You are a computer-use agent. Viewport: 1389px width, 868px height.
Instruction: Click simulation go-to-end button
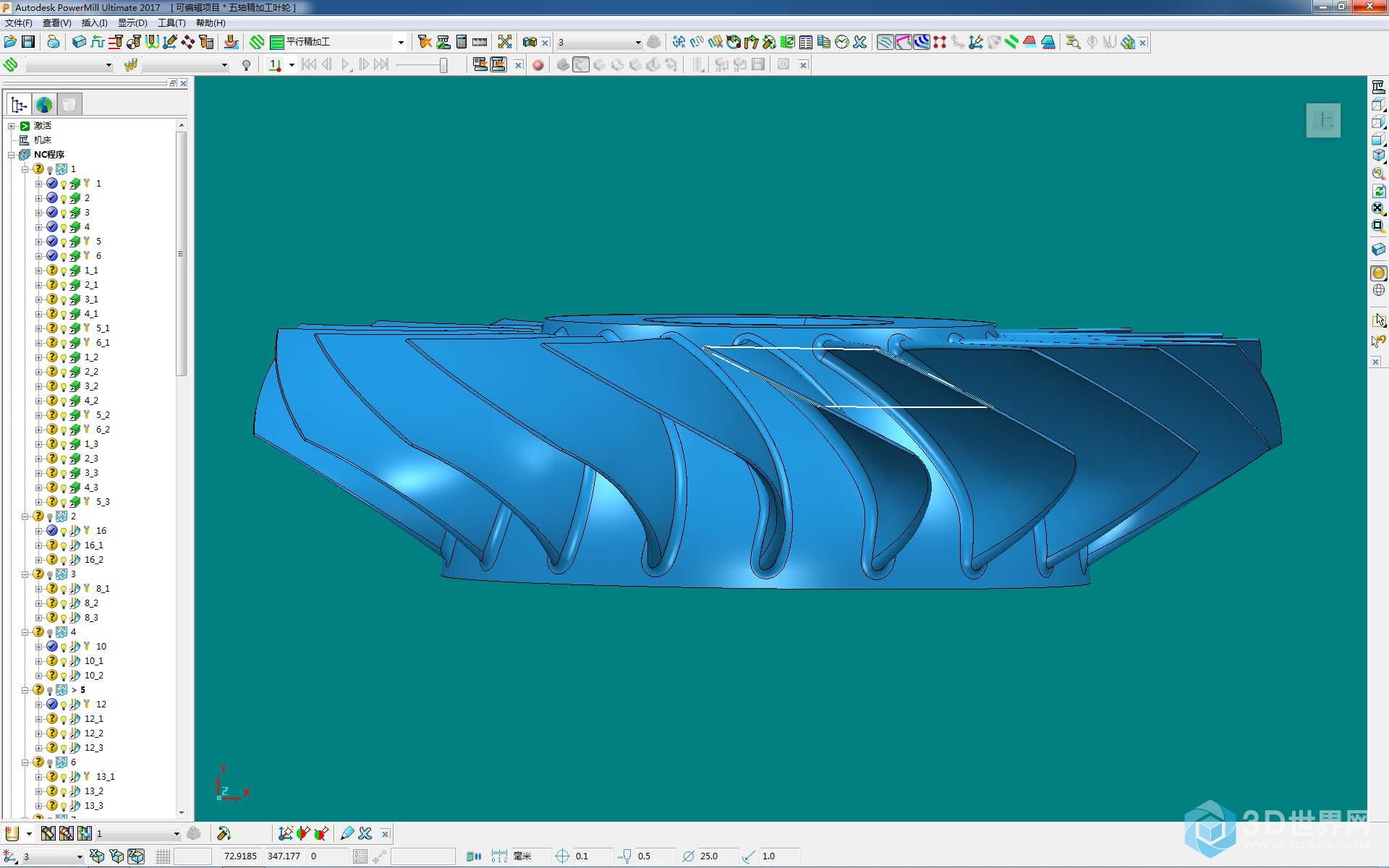point(381,65)
